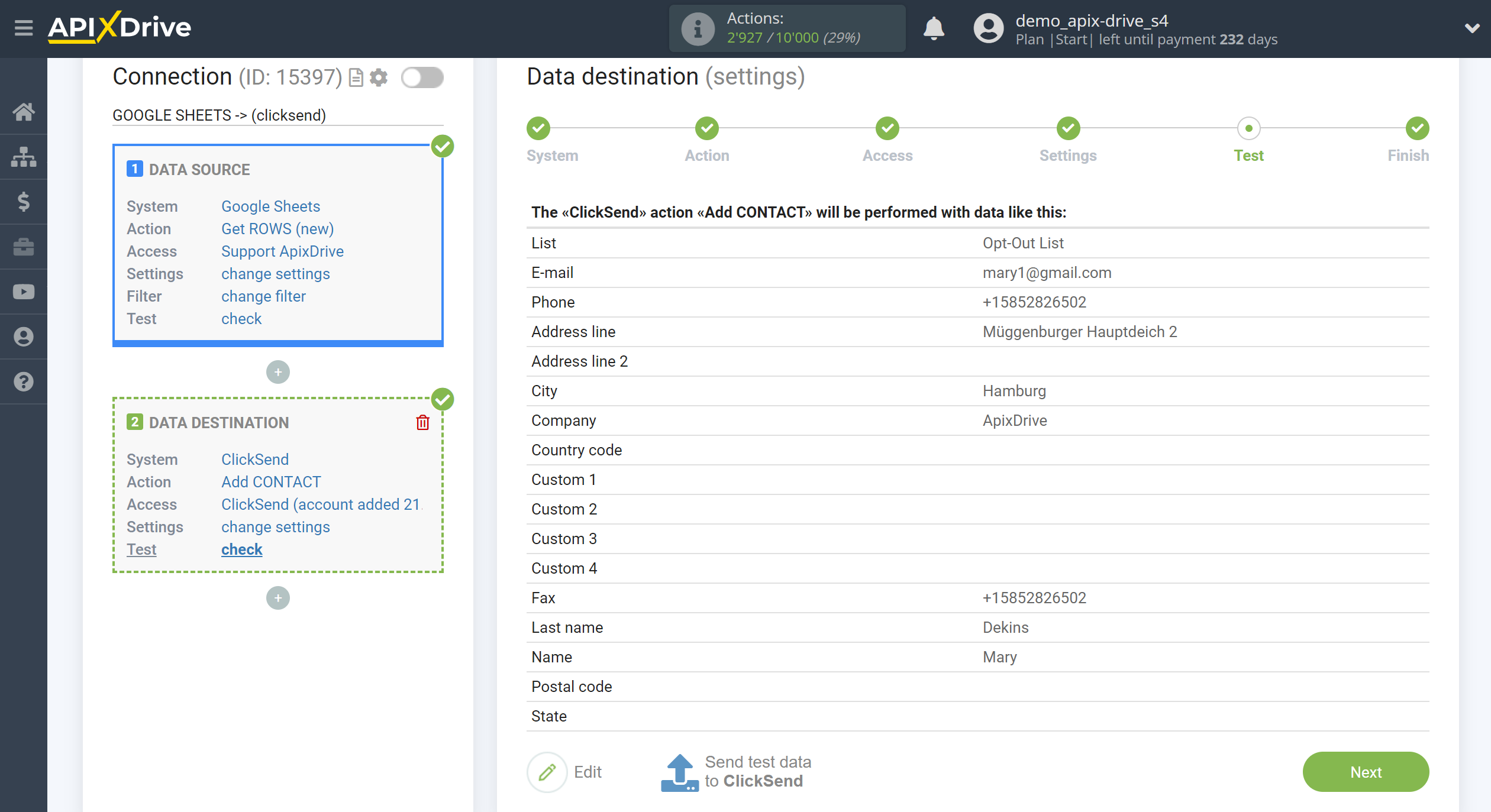Click check in Data Destination
1491x812 pixels.
(x=241, y=549)
